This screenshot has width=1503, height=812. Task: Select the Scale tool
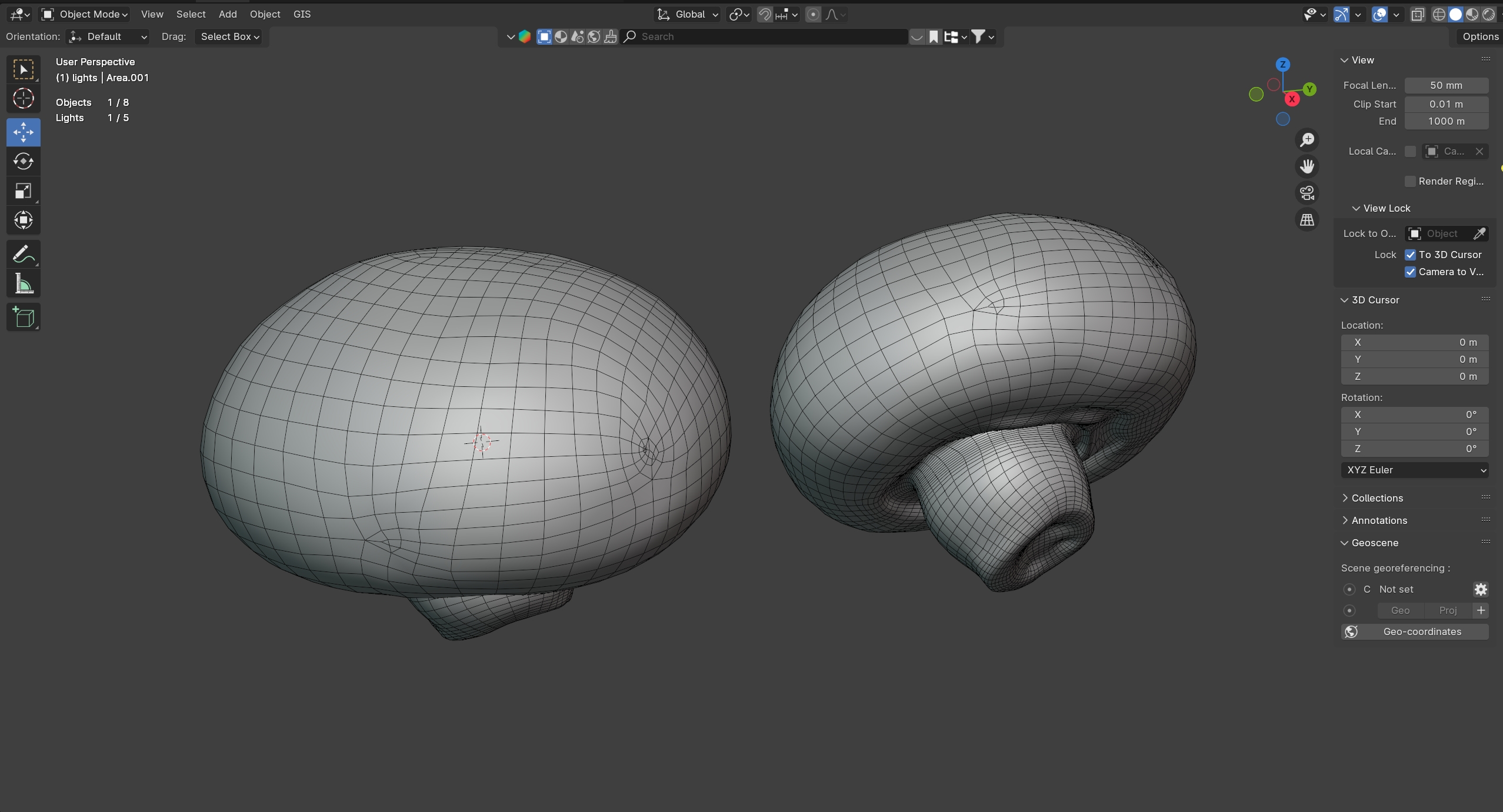[x=23, y=191]
